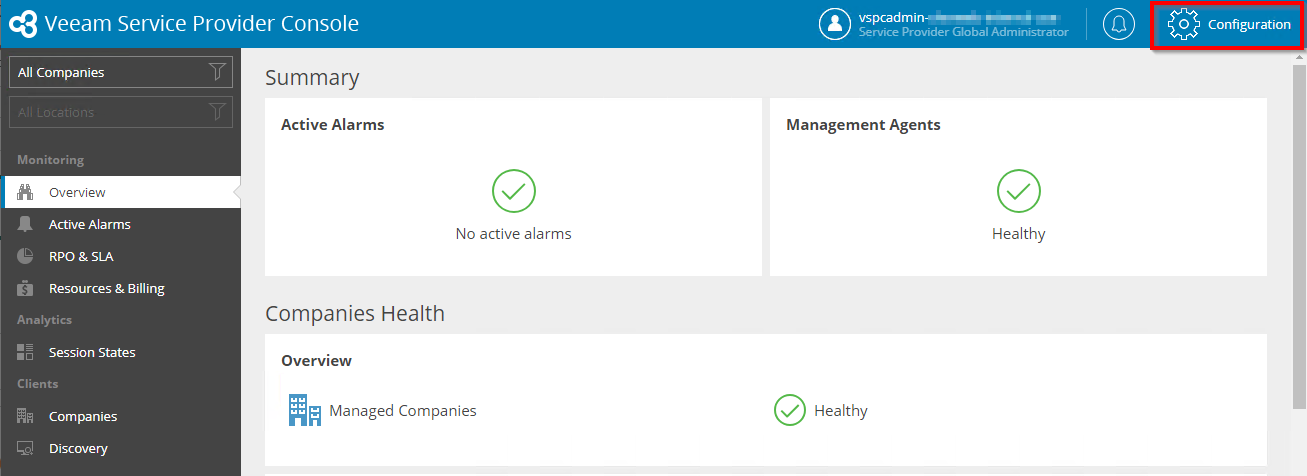
Task: Click the Analytics section heading
Action: [x=44, y=320]
